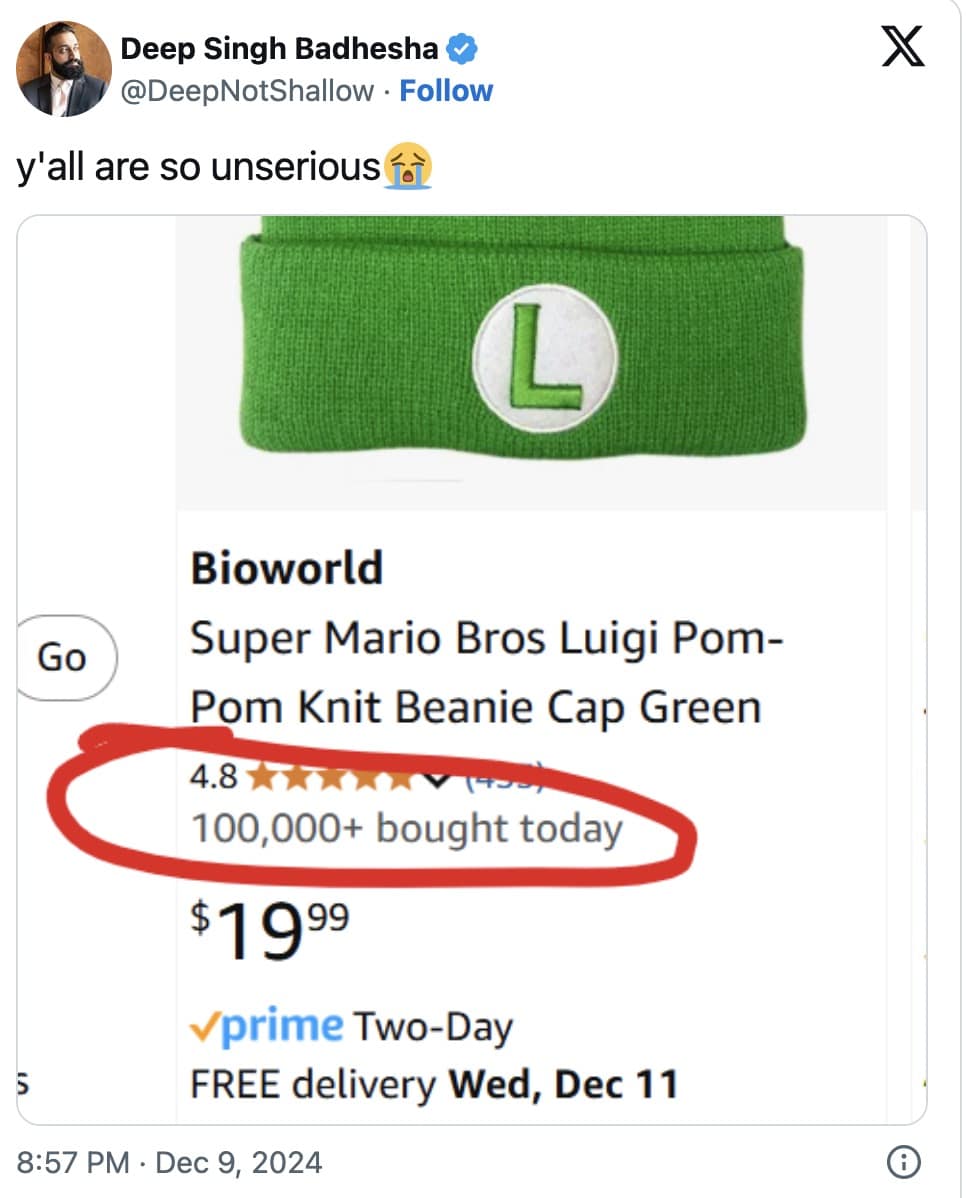
Task: Click the Luigi Pom-Pom Knit Beanie title
Action: click(480, 672)
